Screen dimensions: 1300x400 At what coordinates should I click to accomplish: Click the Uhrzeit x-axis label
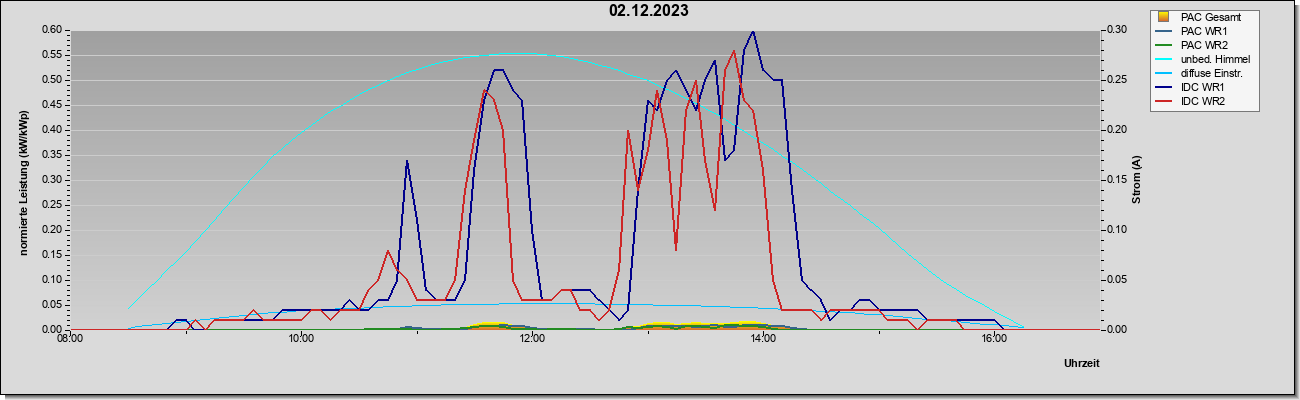tap(1082, 363)
